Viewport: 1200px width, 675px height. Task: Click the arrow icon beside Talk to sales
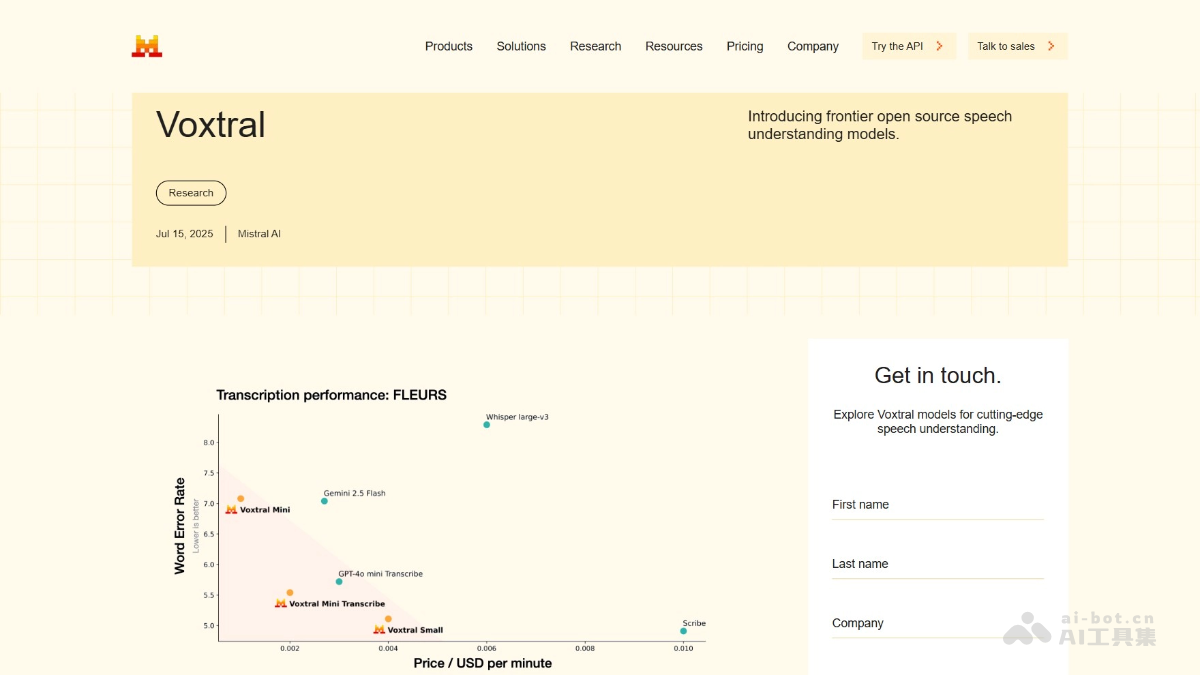[1051, 46]
